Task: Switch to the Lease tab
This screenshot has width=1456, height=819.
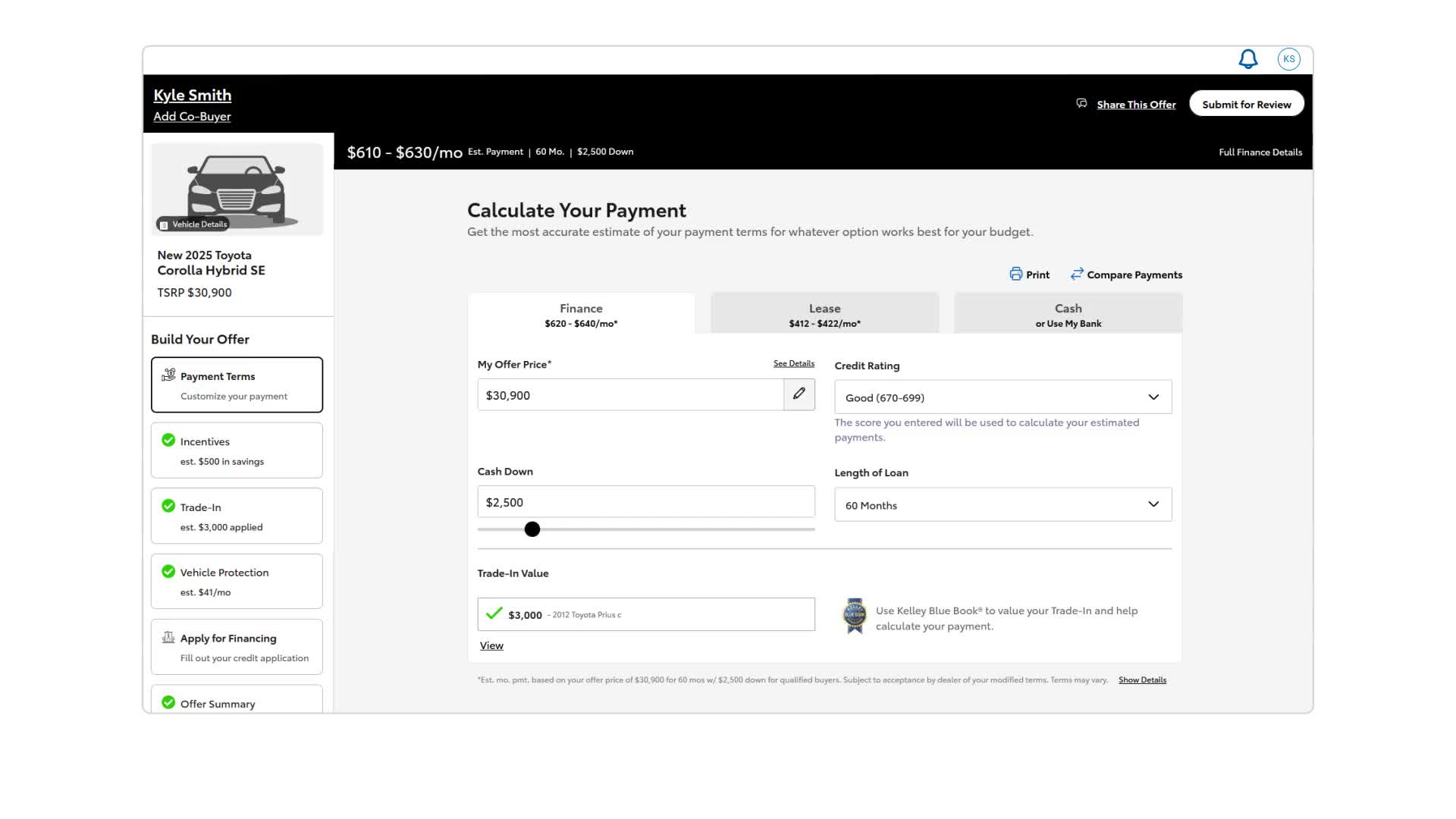Action: pyautogui.click(x=824, y=315)
